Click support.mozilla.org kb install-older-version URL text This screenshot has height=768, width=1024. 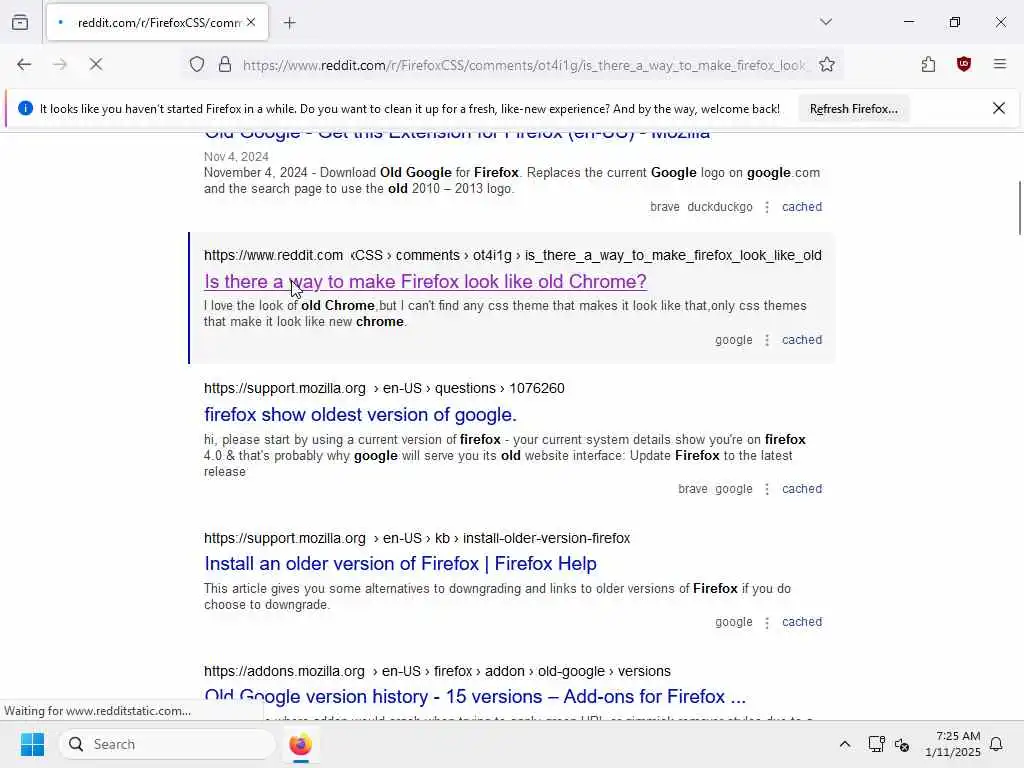pyautogui.click(x=417, y=539)
